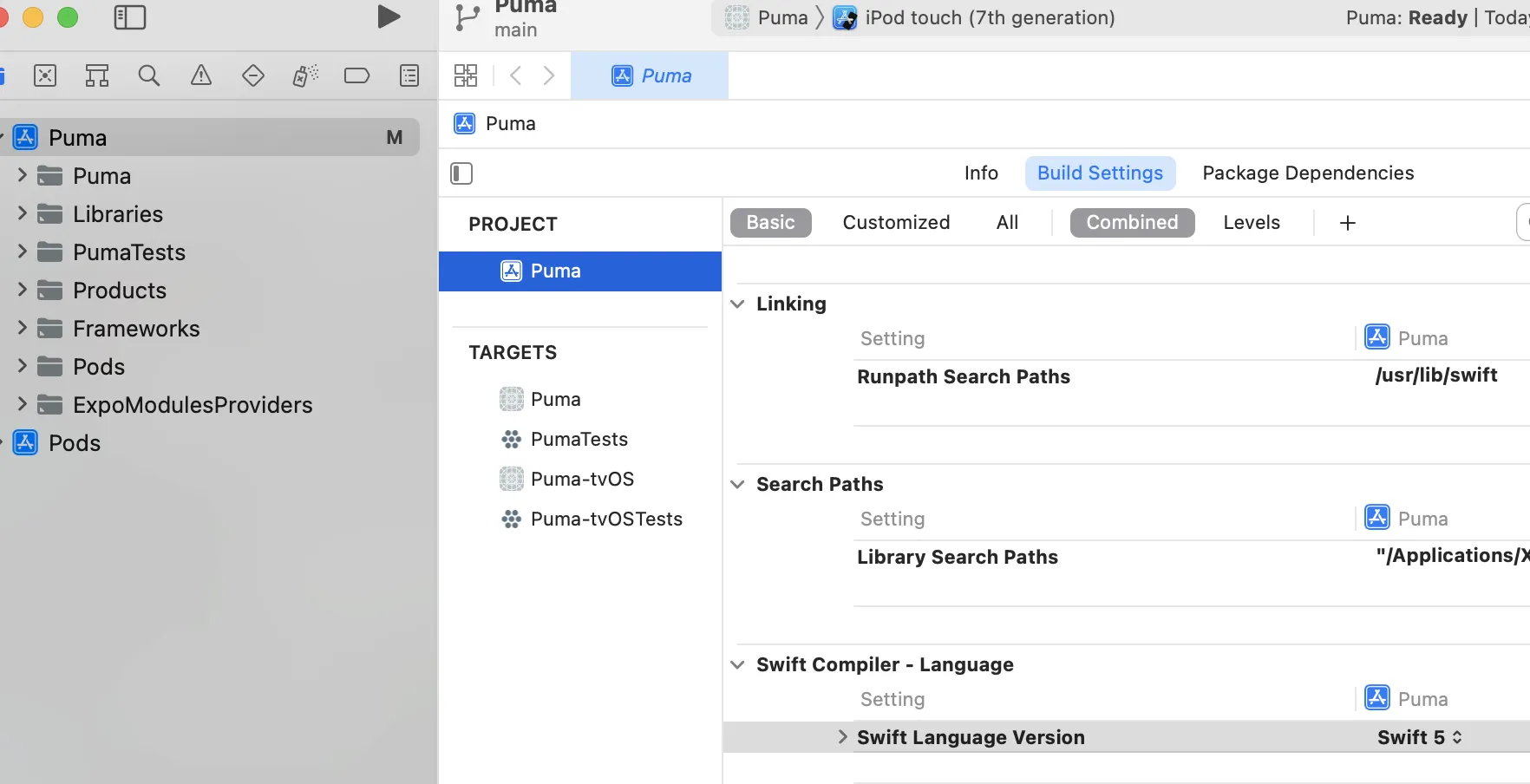Collapse the Linking section
This screenshot has width=1530, height=784.
point(737,304)
